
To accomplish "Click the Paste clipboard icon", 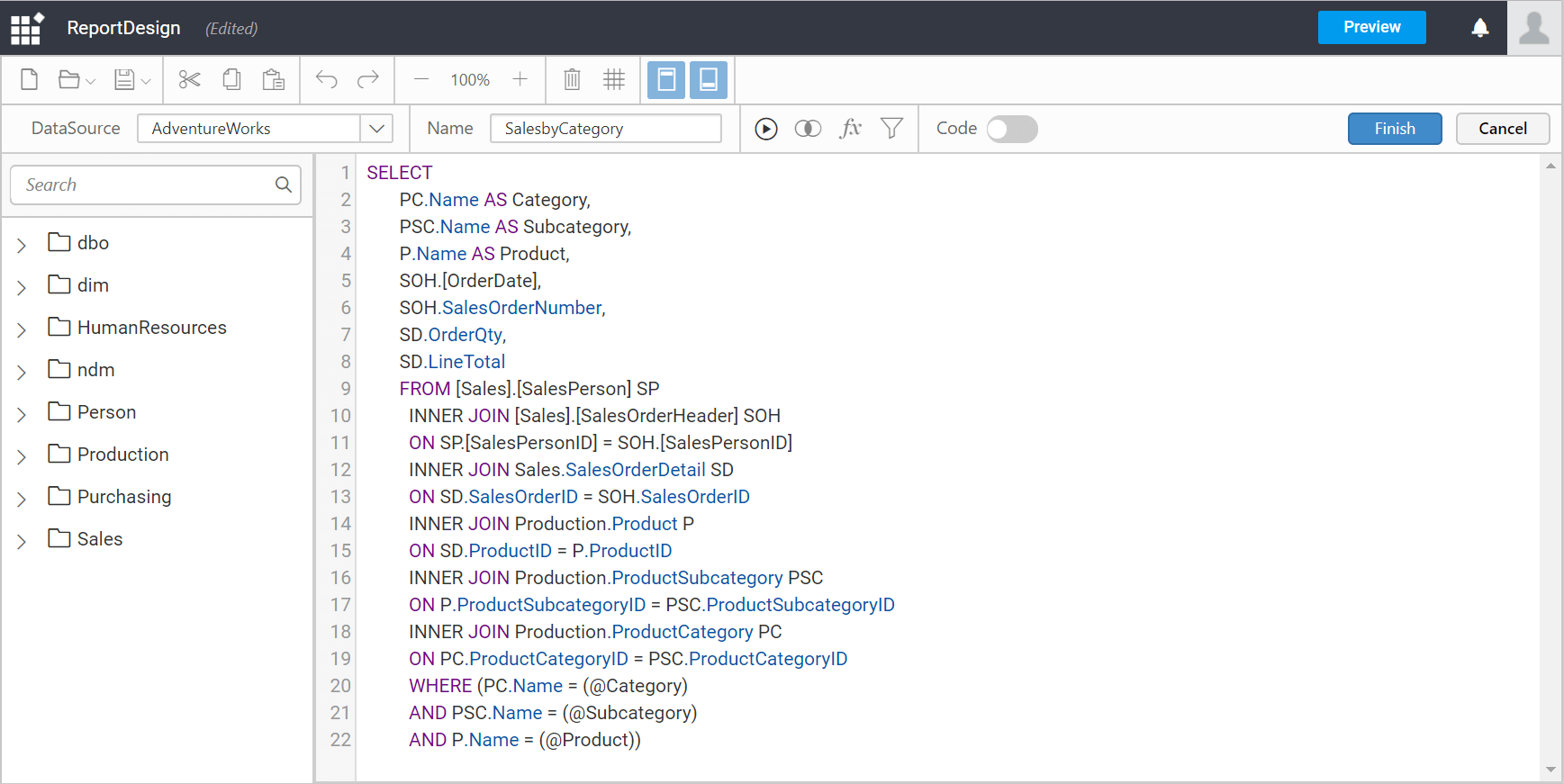I will tap(274, 80).
